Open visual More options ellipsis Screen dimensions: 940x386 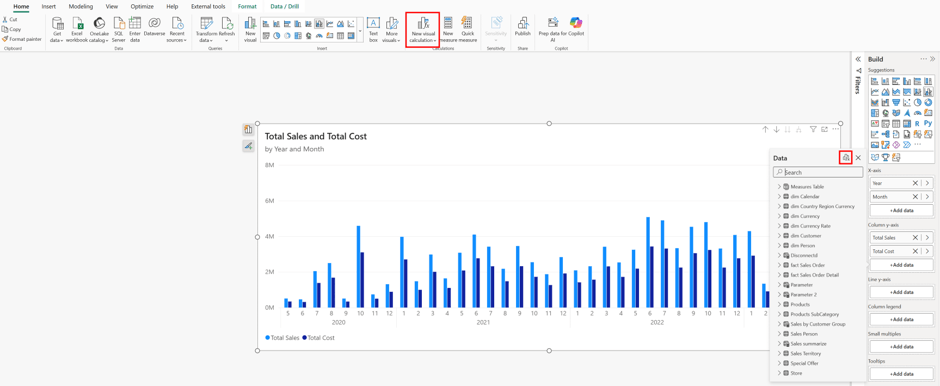pyautogui.click(x=836, y=129)
